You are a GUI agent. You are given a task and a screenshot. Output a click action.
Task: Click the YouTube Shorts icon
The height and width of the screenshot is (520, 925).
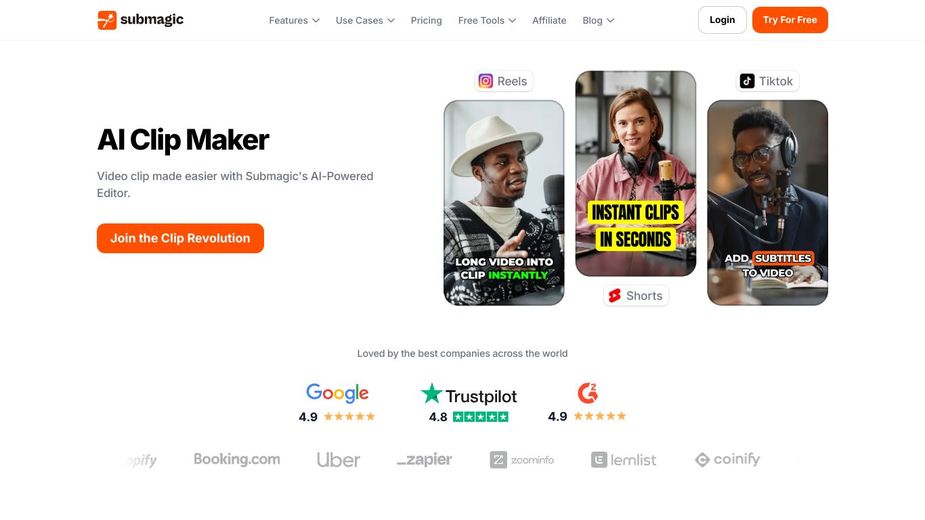pos(615,295)
